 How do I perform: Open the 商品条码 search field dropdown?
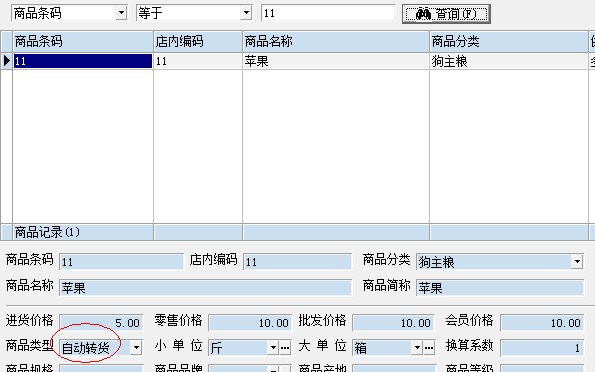point(121,13)
